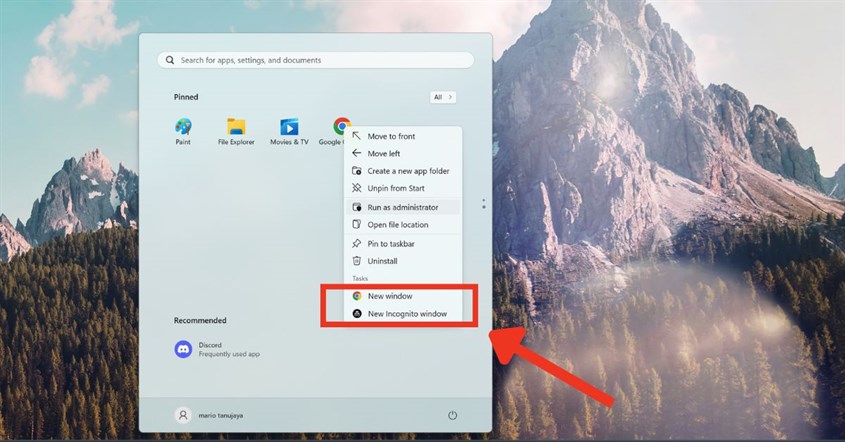Focus the Search for apps field
This screenshot has width=845, height=442.
pyautogui.click(x=316, y=60)
